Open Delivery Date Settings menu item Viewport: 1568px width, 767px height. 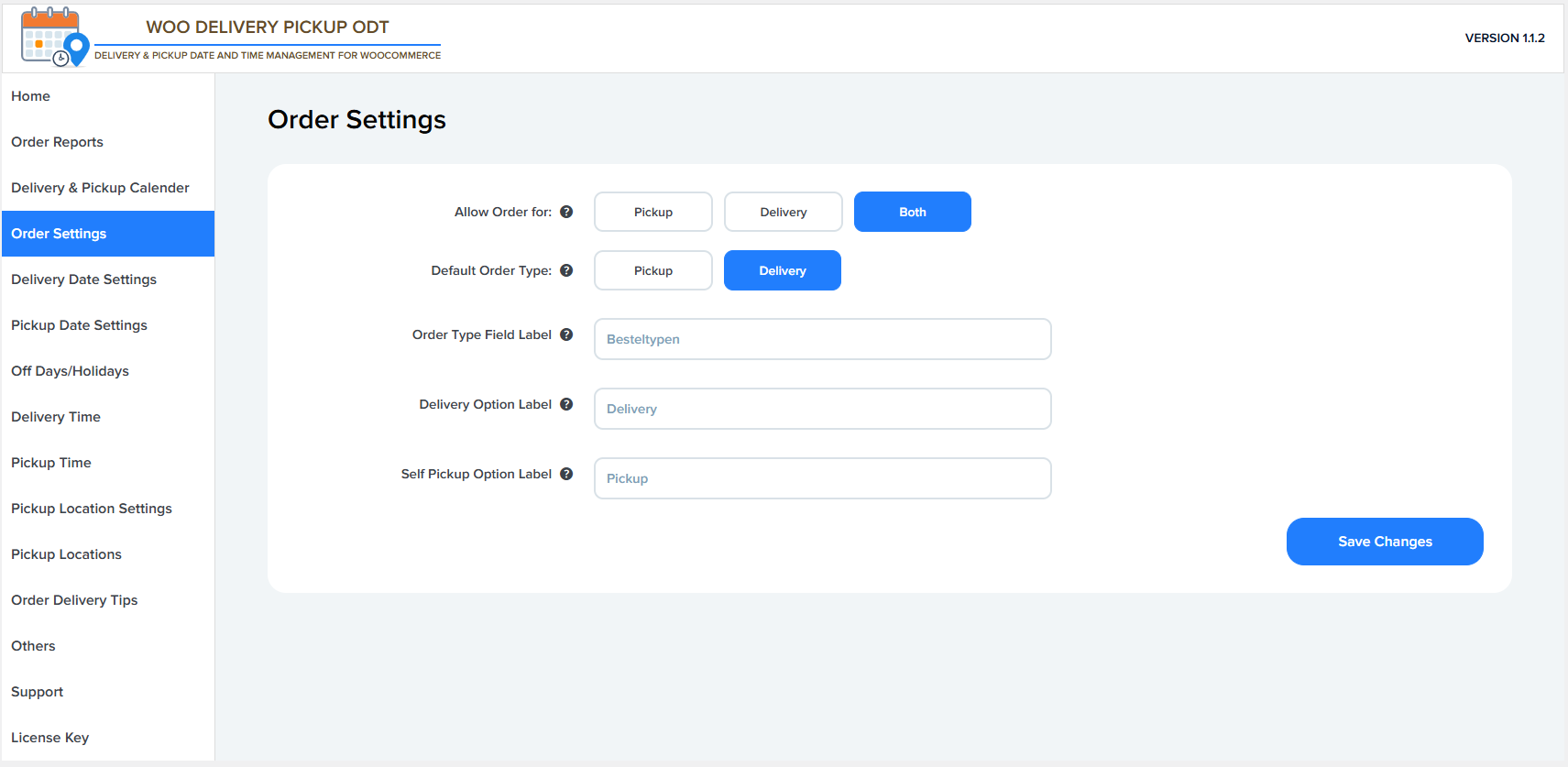83,279
